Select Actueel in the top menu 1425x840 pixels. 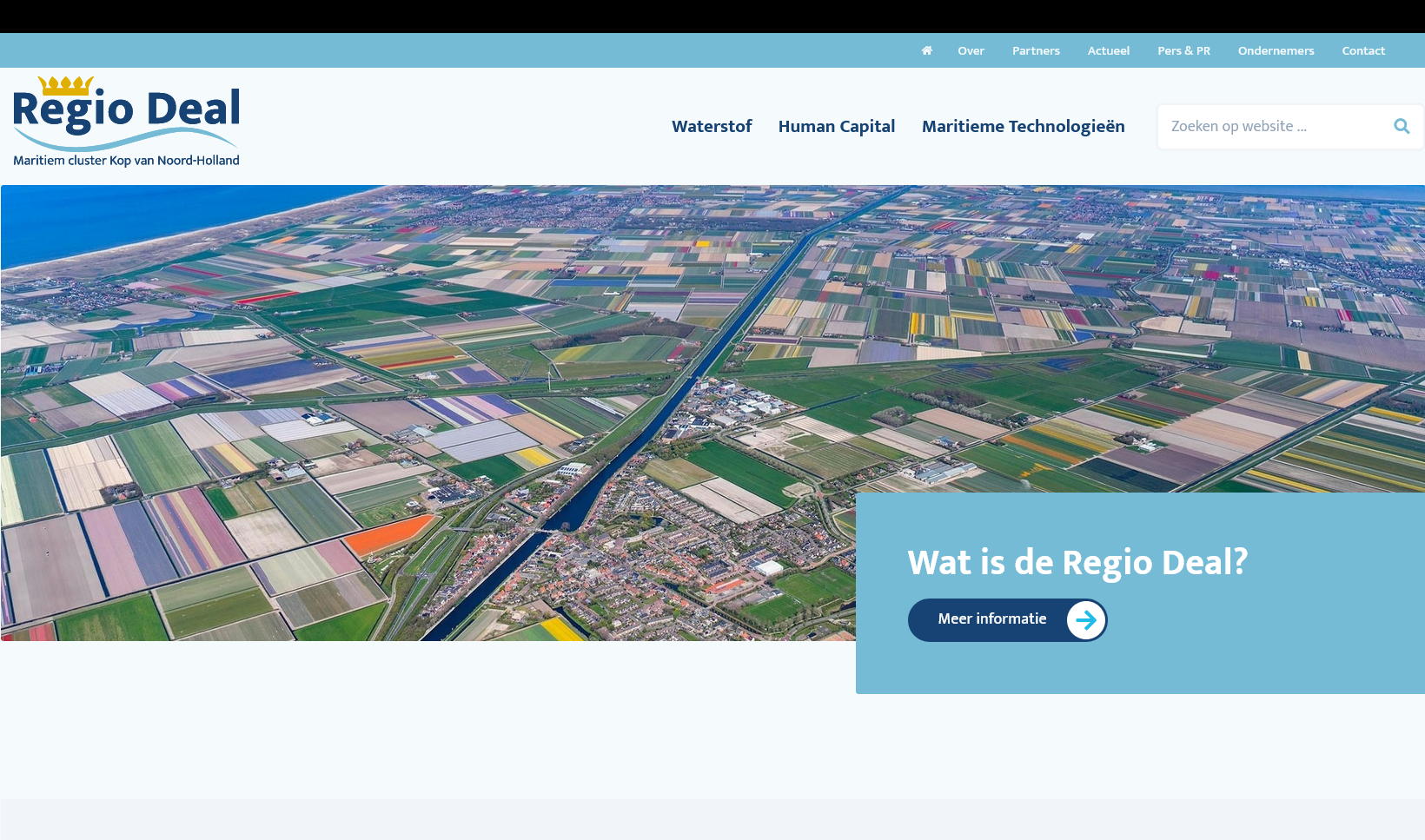(1108, 50)
